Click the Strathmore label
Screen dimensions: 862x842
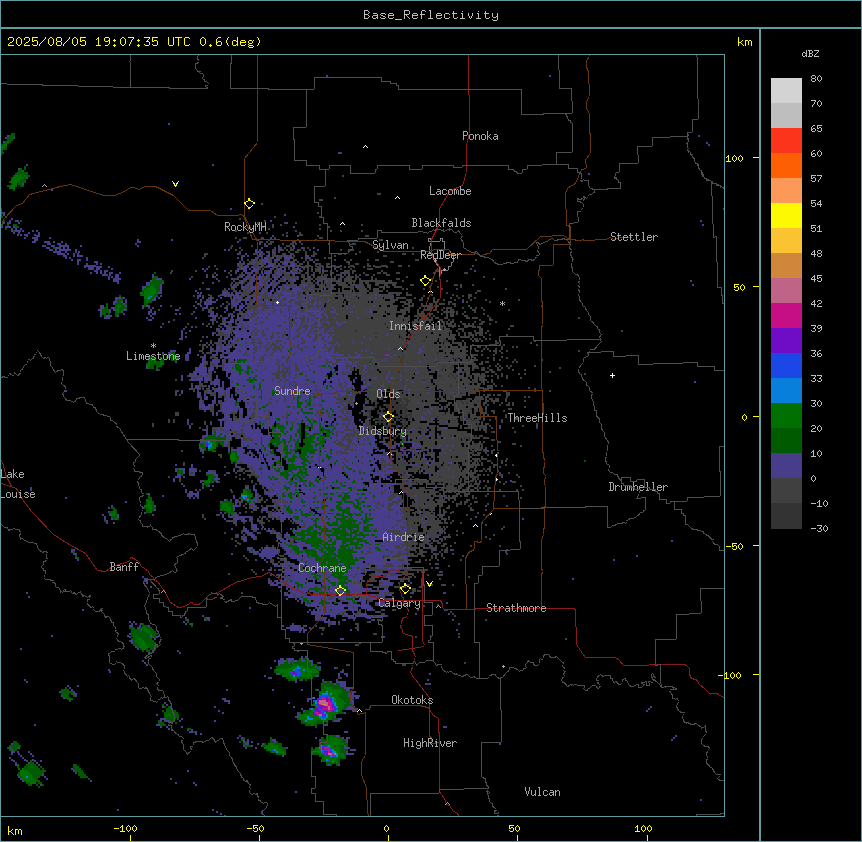tap(516, 608)
